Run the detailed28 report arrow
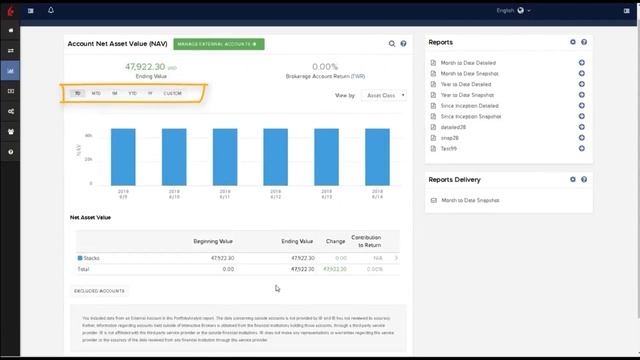 [582, 127]
